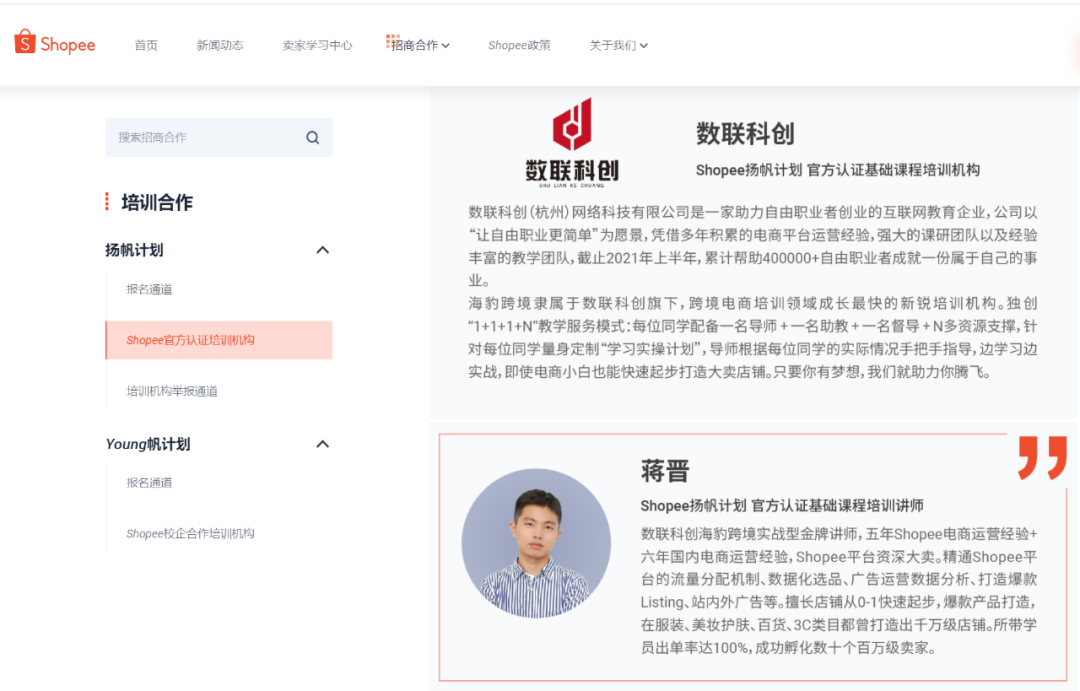Viewport: 1080px width, 691px height.
Task: Click the 数联科创 title text
Action: pos(745,133)
